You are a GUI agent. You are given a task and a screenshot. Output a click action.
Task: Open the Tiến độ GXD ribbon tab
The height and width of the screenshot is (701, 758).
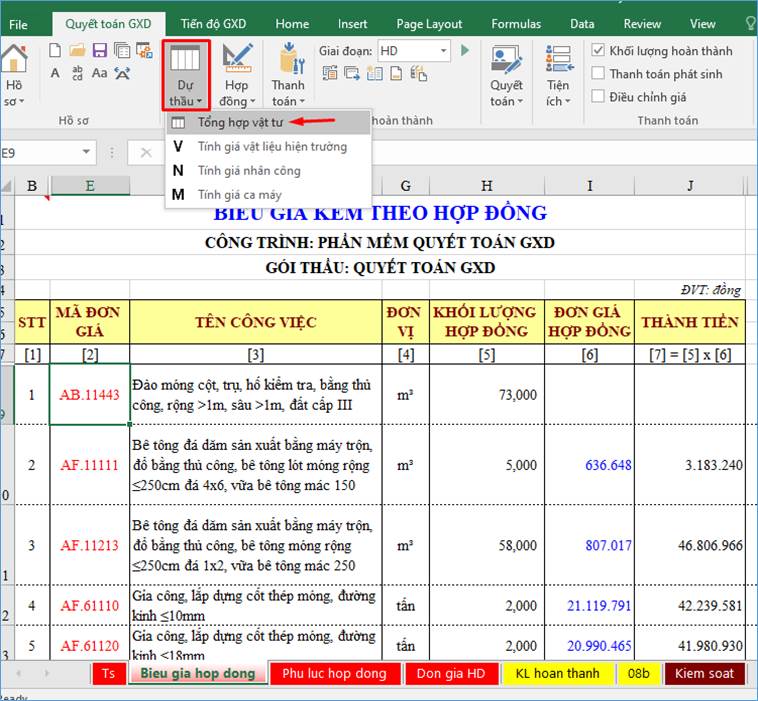click(213, 24)
